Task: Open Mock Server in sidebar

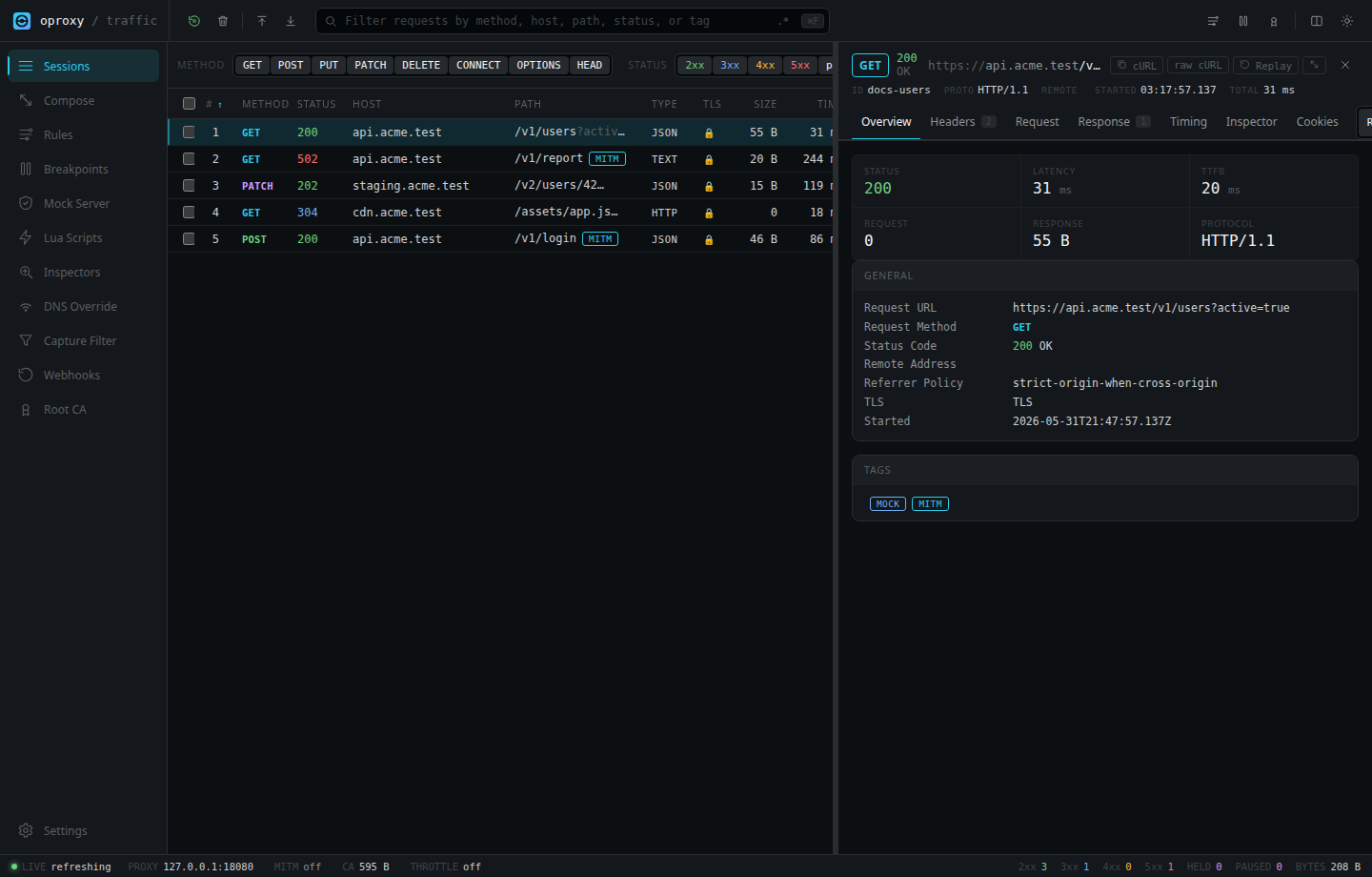Action: point(84,203)
